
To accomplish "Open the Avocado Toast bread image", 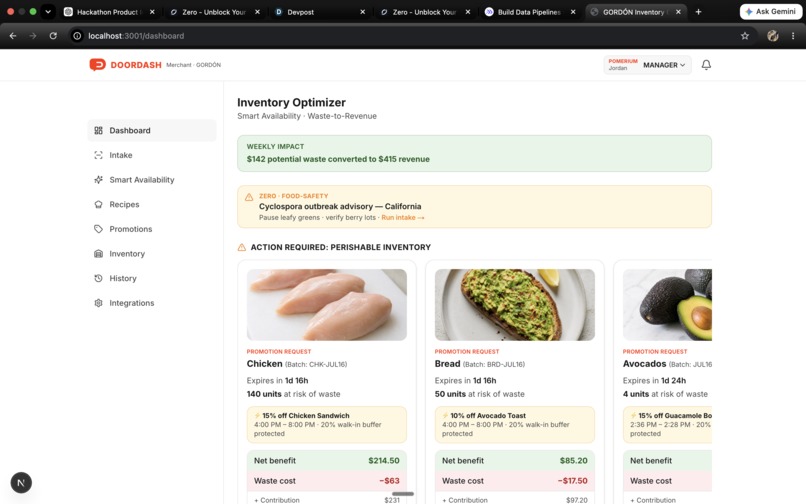I will pos(515,305).
